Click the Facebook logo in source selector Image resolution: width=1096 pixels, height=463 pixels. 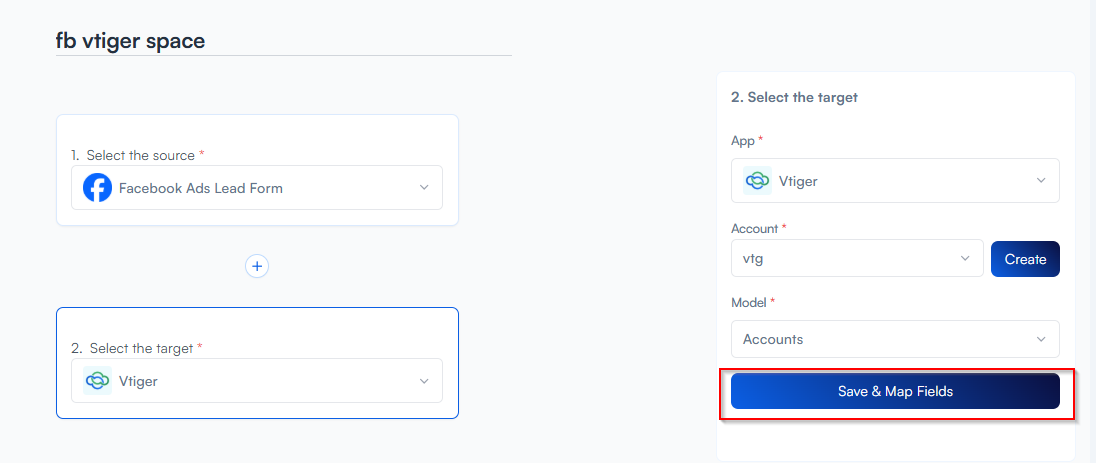tap(97, 188)
